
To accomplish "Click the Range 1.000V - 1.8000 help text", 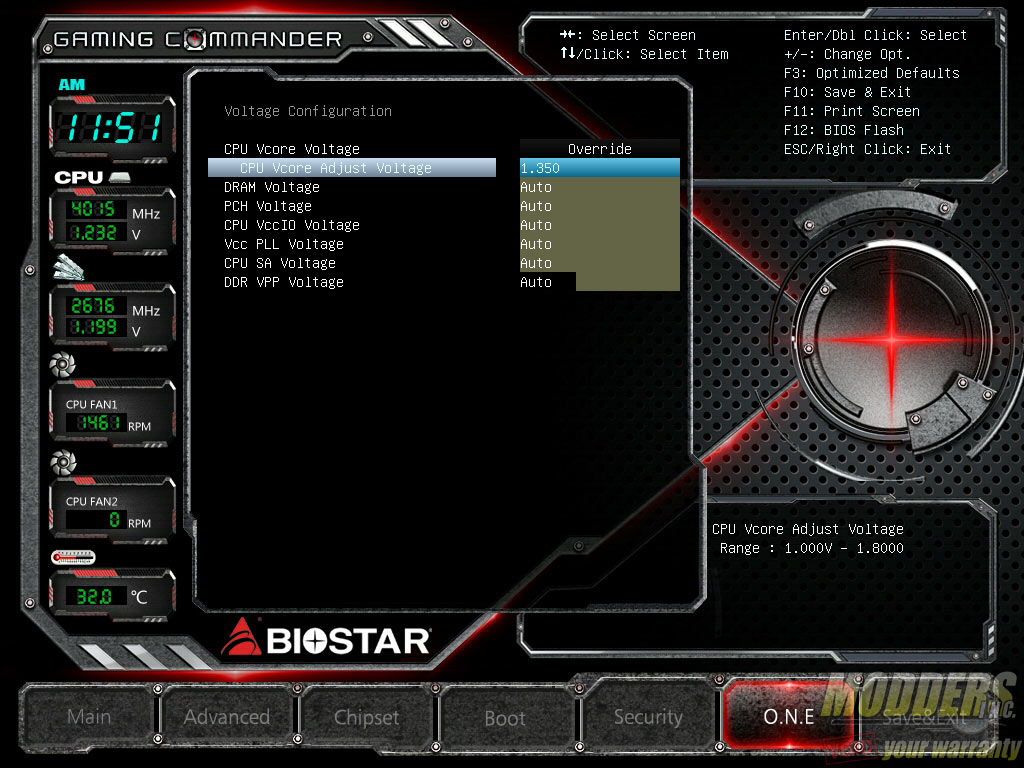I will (x=812, y=548).
